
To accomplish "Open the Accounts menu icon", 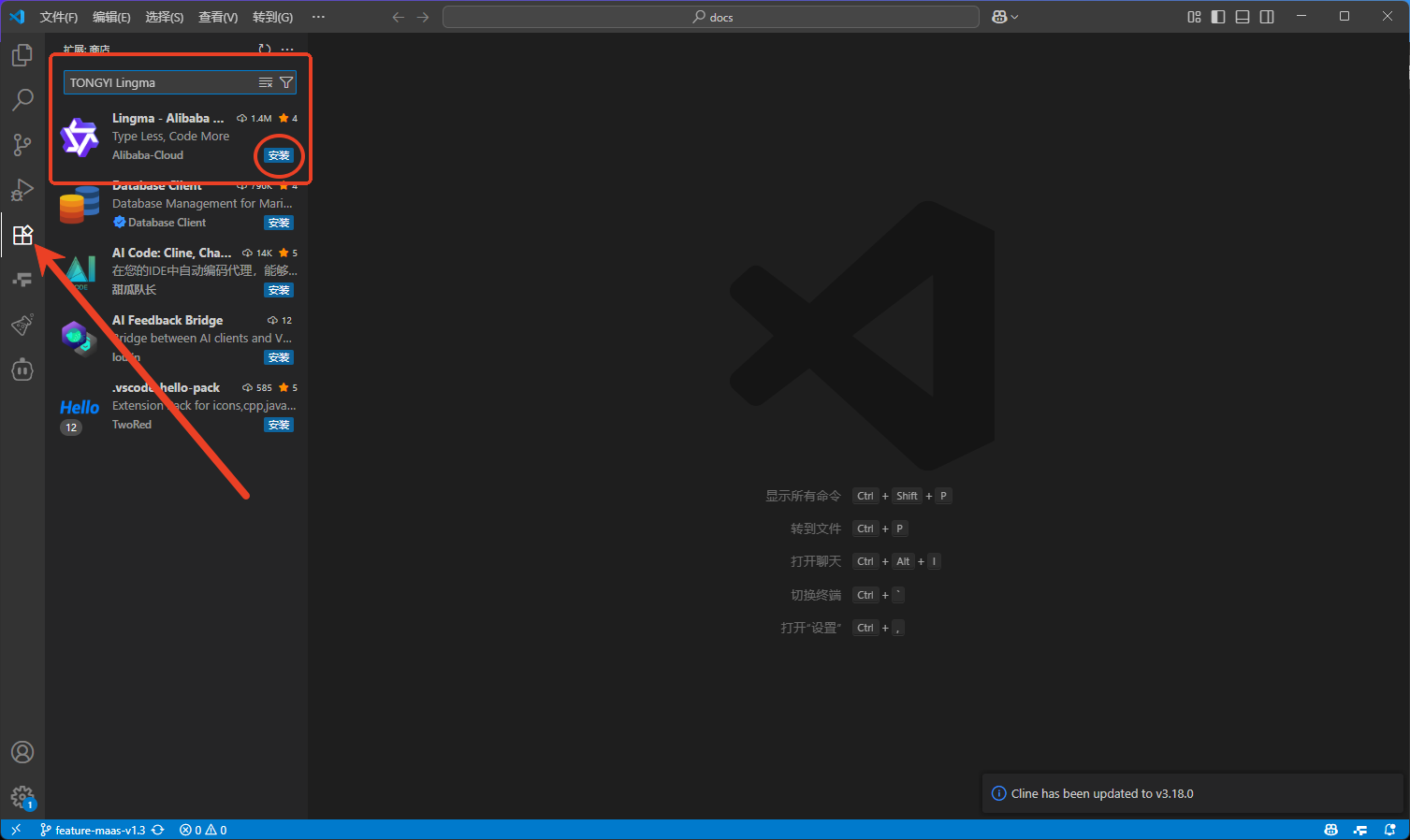I will click(22, 752).
